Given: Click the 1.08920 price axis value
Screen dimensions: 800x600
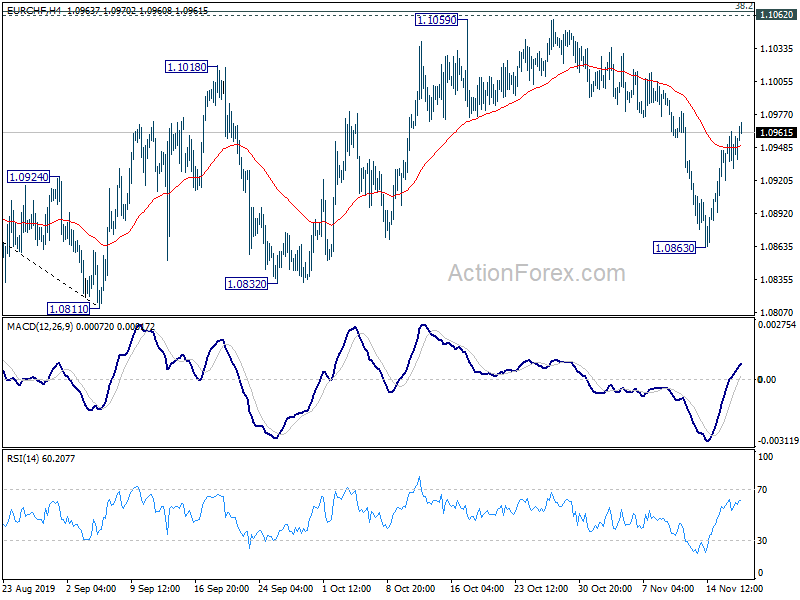Looking at the screenshot, I should [x=777, y=214].
